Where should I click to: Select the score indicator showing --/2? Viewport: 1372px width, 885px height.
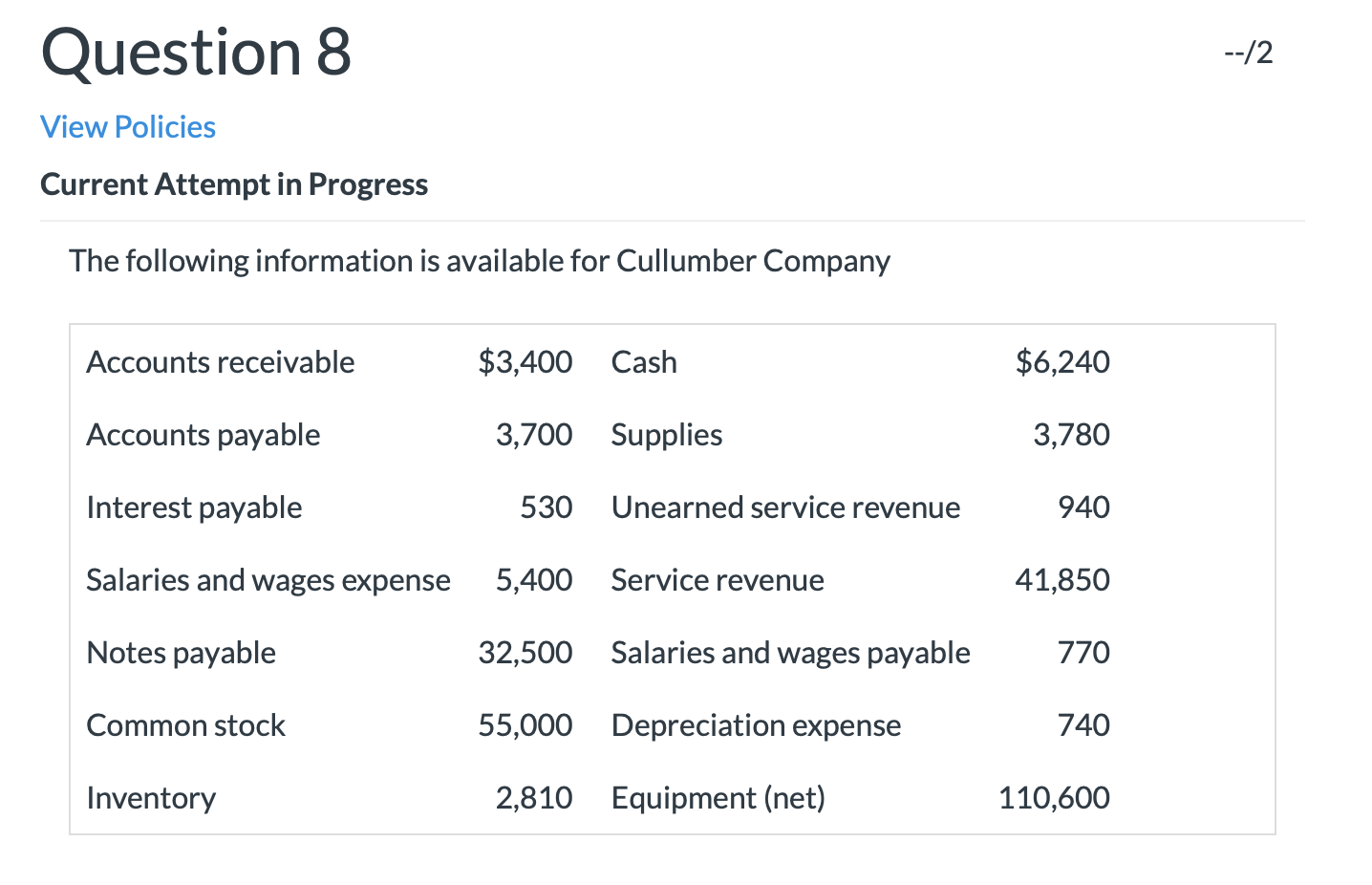(x=1247, y=53)
